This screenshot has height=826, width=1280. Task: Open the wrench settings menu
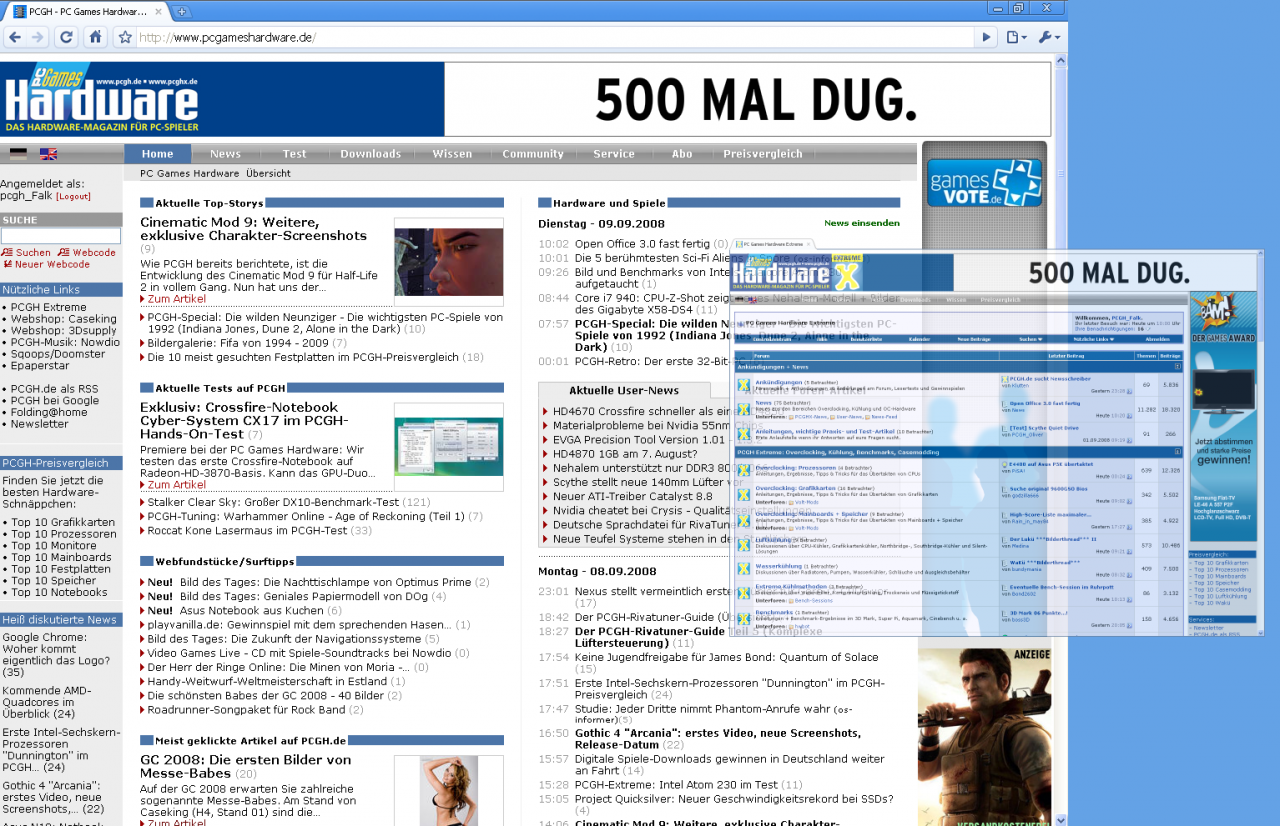click(1048, 37)
